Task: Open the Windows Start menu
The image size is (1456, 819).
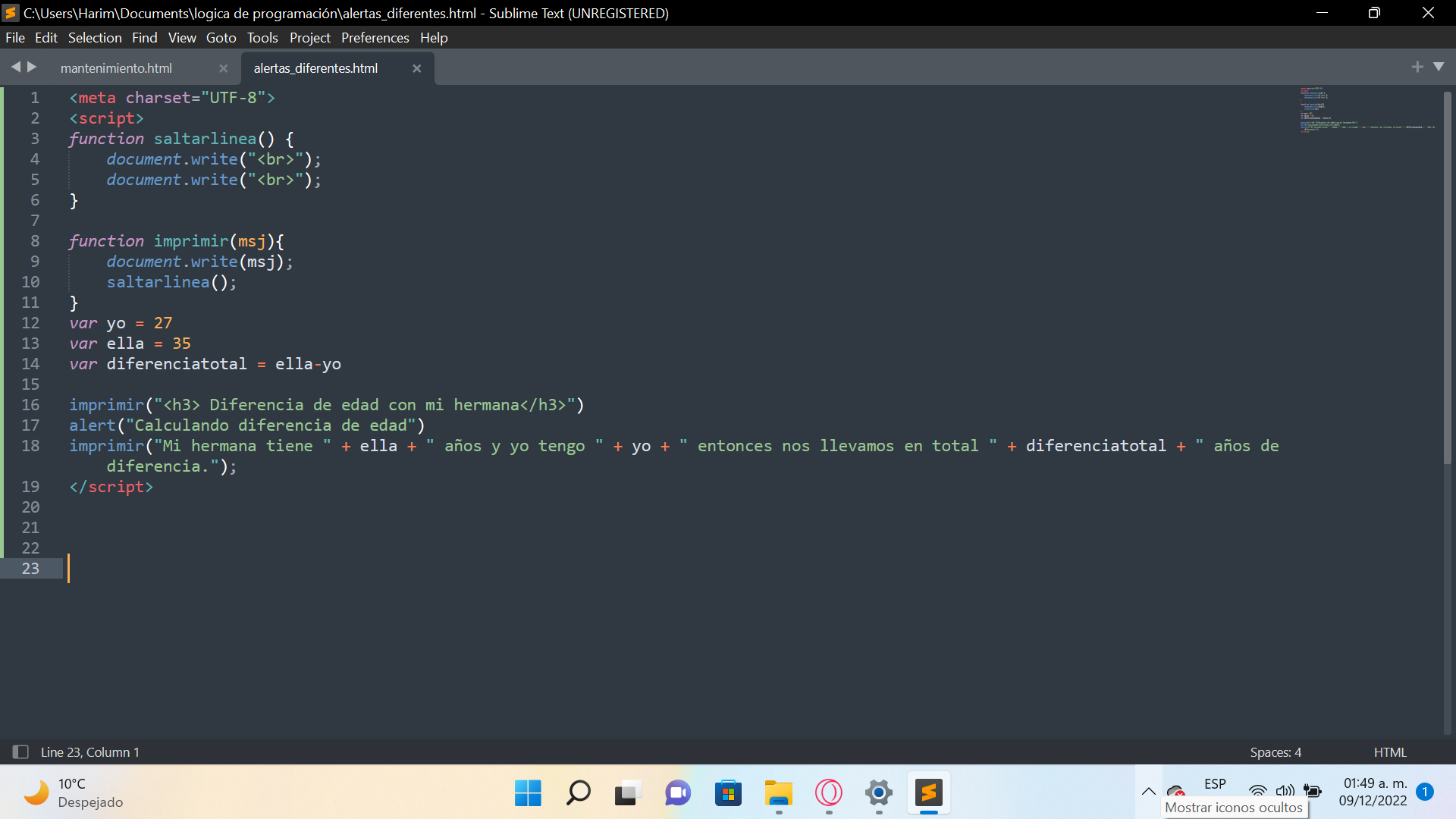Action: (x=528, y=793)
